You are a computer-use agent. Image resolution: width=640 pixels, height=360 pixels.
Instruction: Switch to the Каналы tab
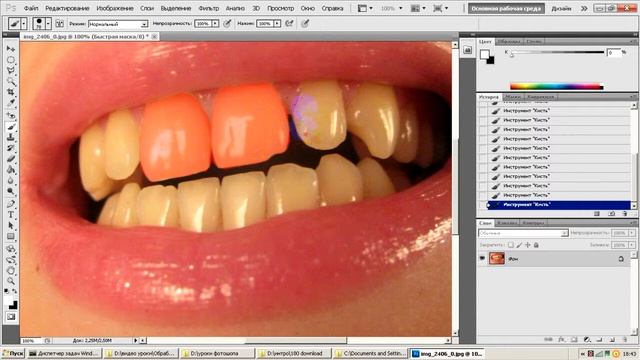[508, 223]
